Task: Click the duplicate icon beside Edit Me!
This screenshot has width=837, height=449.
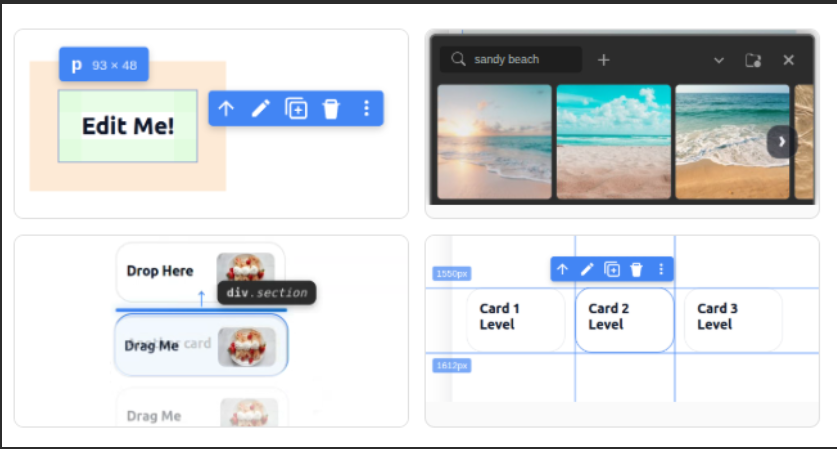Action: pos(296,109)
